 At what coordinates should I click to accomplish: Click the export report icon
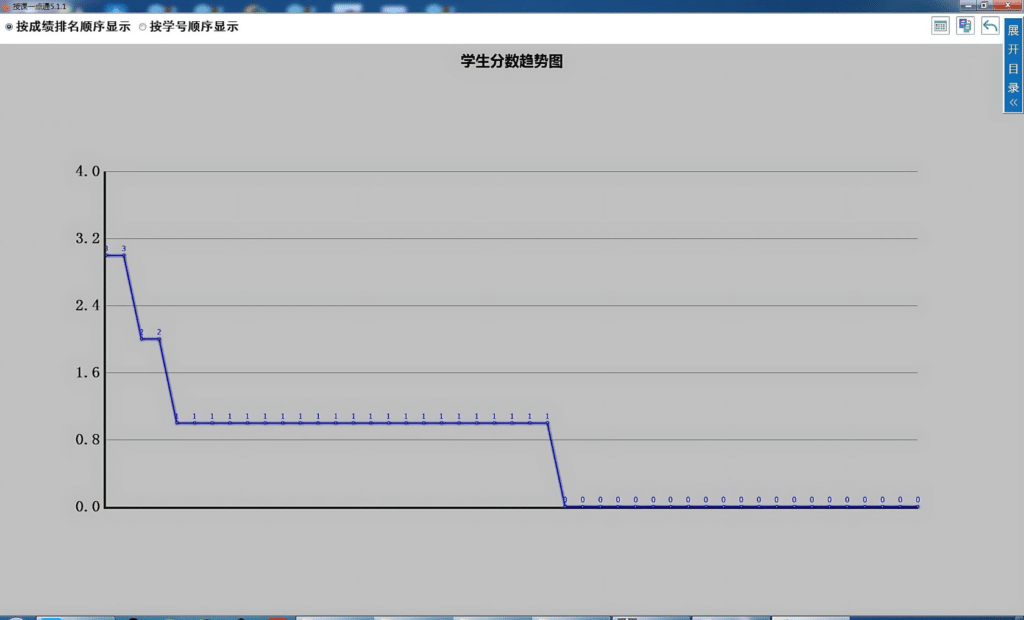click(965, 26)
